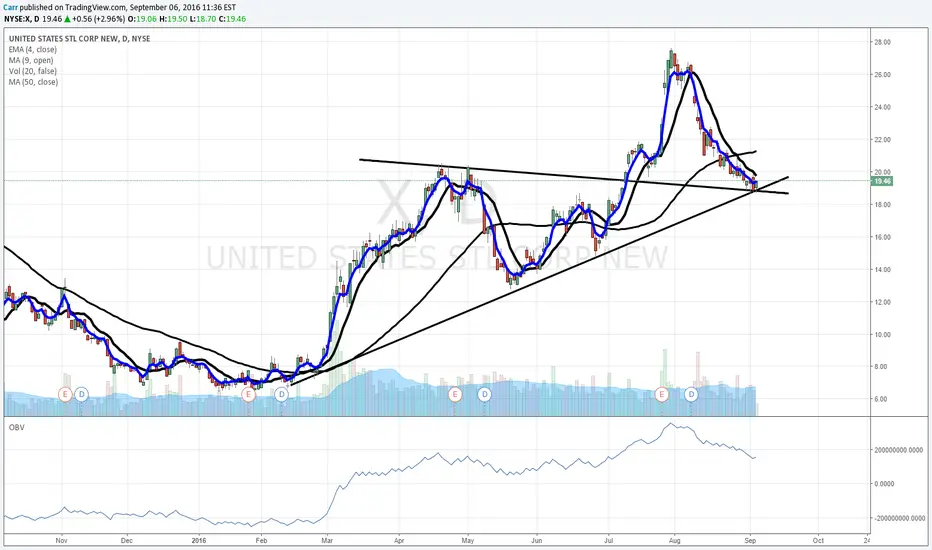This screenshot has width=932, height=550.
Task: Click the earnings E marker near November
Action: [x=65, y=394]
